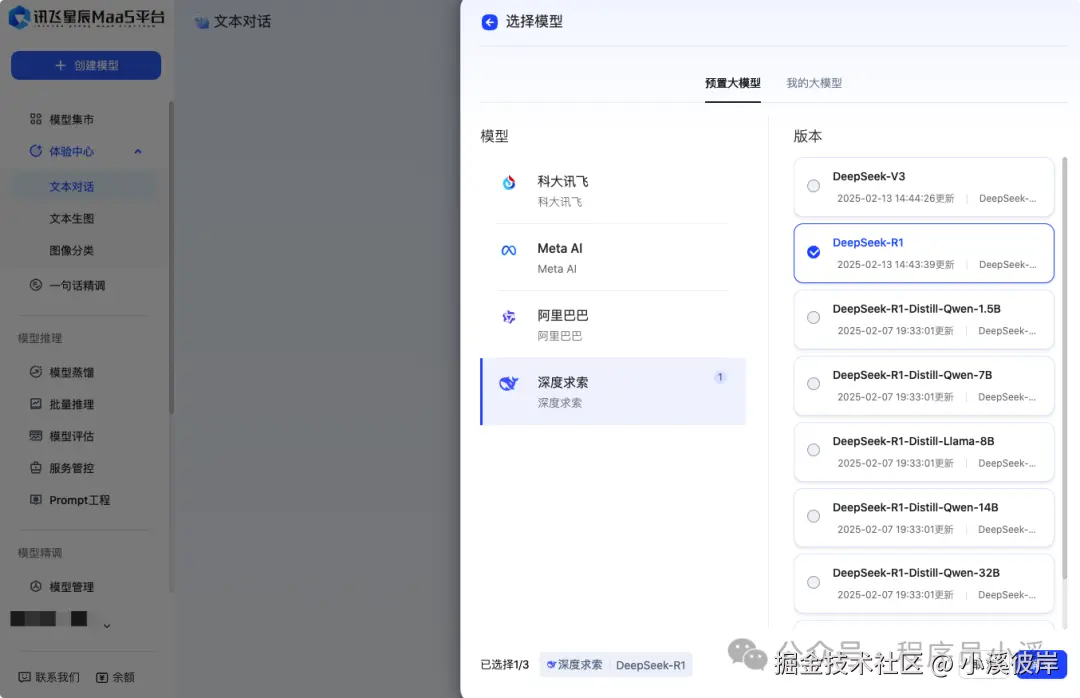Click the 版本 column heading
This screenshot has height=698, width=1080.
pyautogui.click(x=807, y=136)
